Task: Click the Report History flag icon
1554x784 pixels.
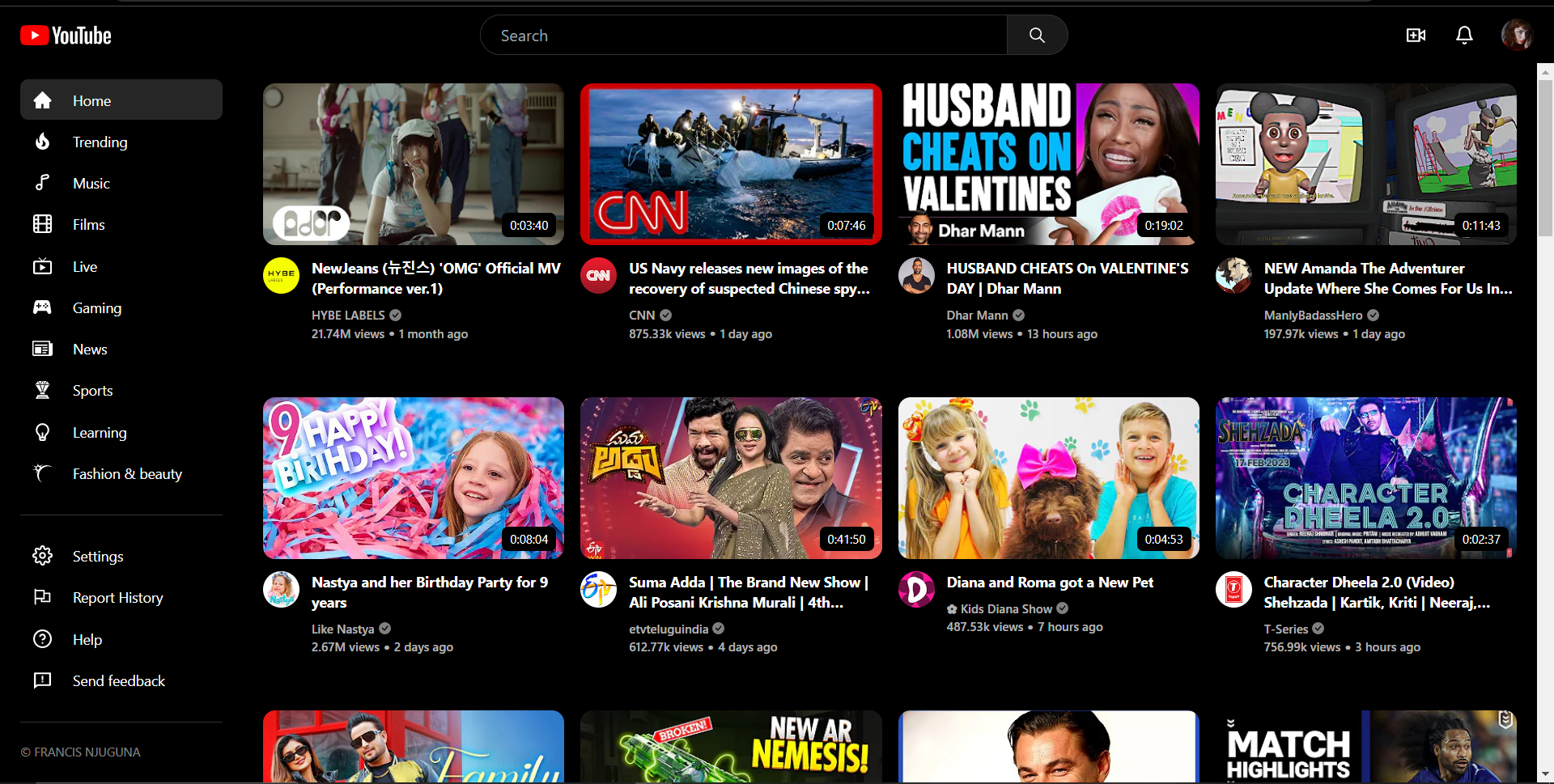Action: (42, 597)
